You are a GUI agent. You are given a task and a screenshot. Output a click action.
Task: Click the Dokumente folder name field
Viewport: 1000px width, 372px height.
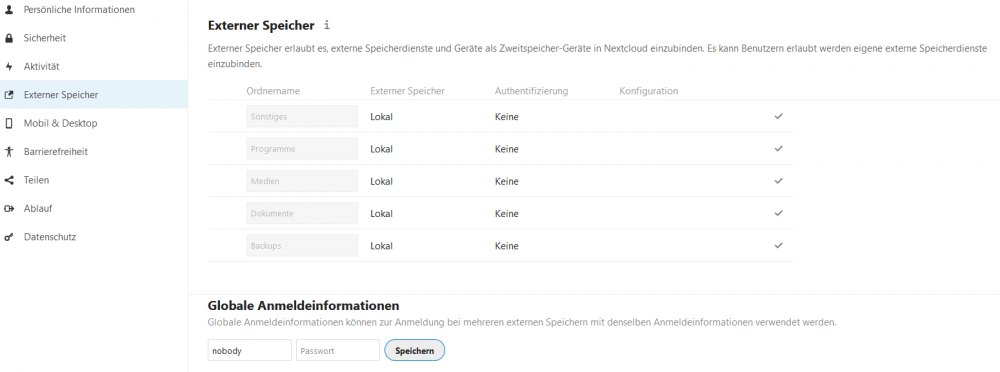(302, 213)
